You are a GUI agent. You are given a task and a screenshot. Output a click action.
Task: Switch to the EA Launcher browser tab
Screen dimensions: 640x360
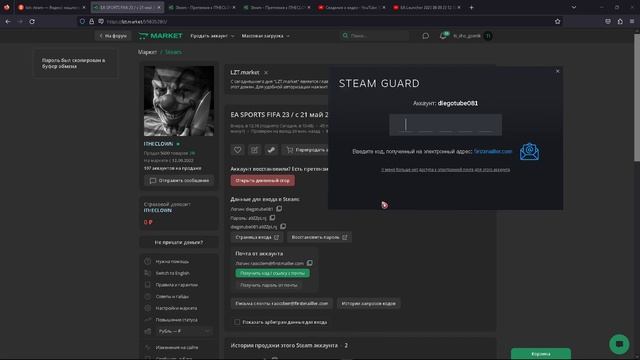tap(427, 7)
